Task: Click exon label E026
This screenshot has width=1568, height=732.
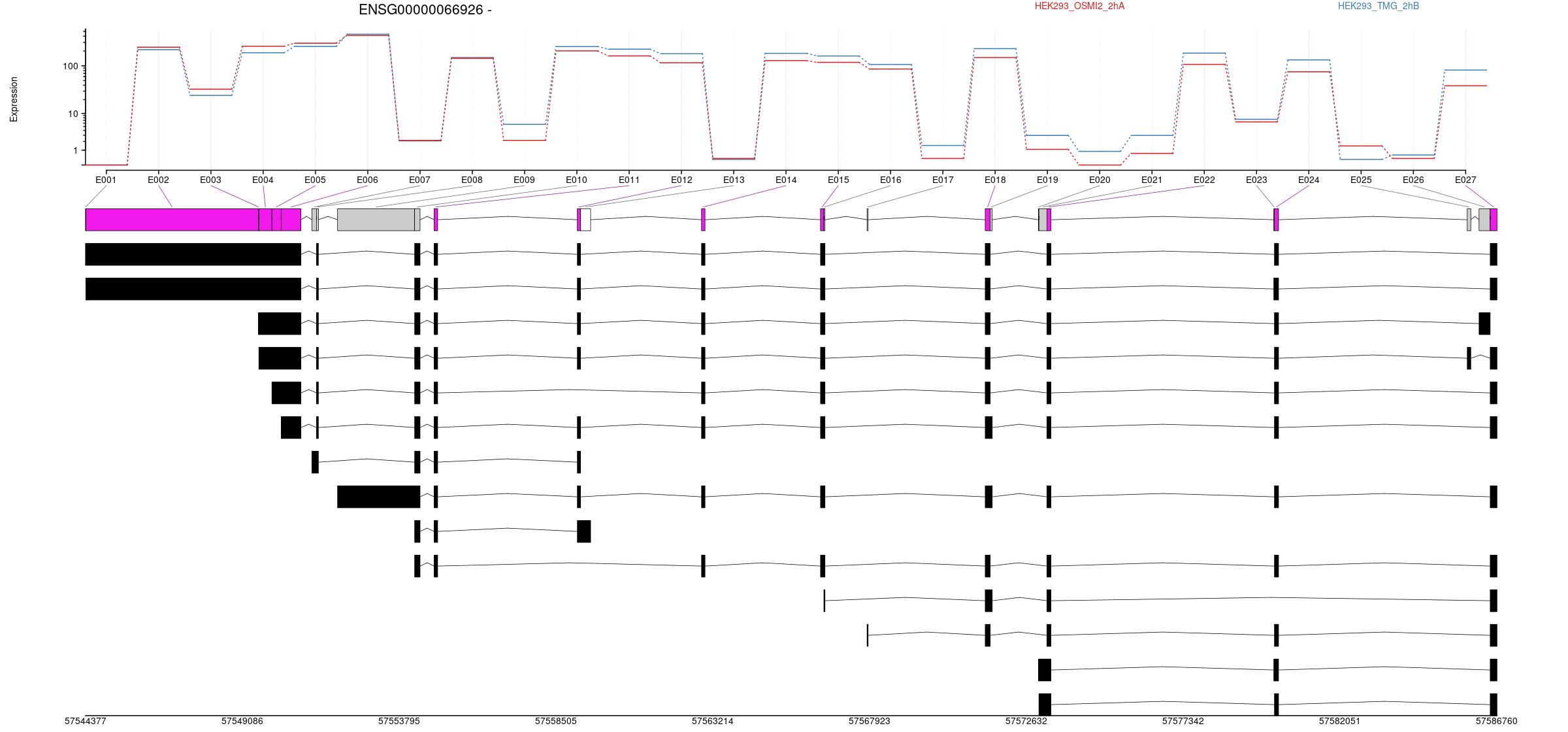Action: [1413, 180]
